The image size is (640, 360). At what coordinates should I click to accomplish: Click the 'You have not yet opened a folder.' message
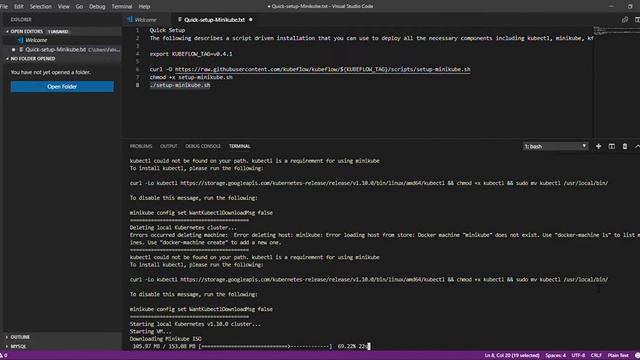[x=51, y=72]
